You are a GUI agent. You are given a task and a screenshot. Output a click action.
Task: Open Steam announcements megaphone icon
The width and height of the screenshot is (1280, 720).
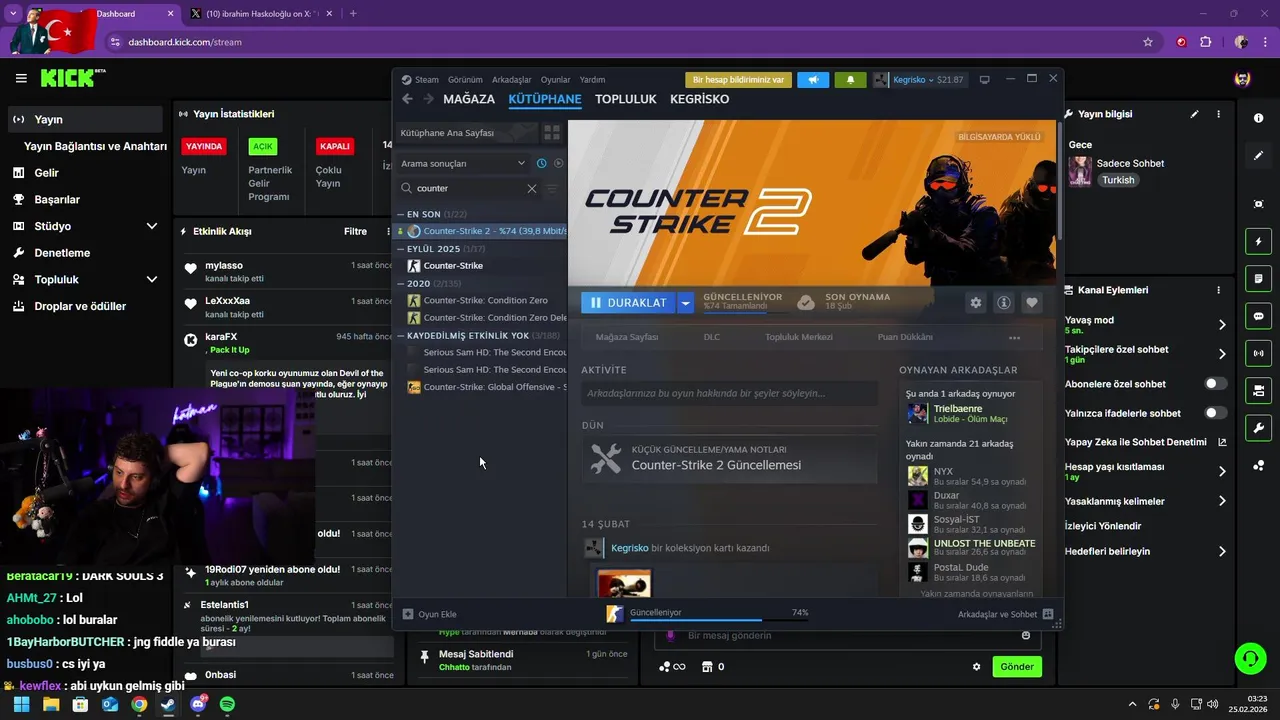click(x=813, y=80)
